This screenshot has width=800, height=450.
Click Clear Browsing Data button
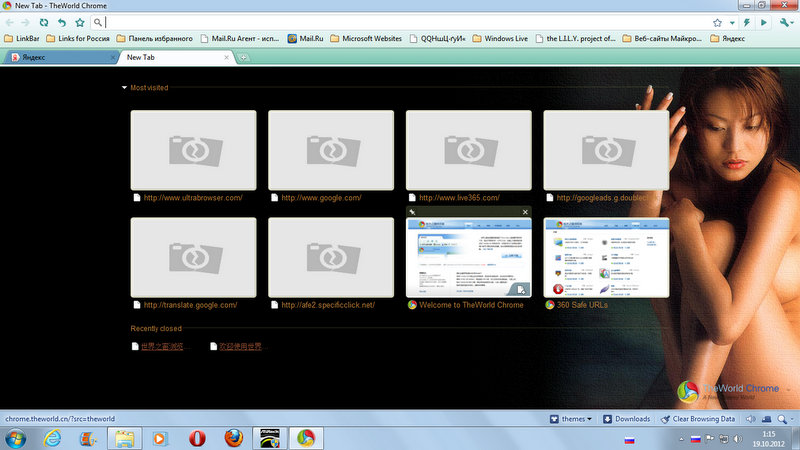coord(698,419)
